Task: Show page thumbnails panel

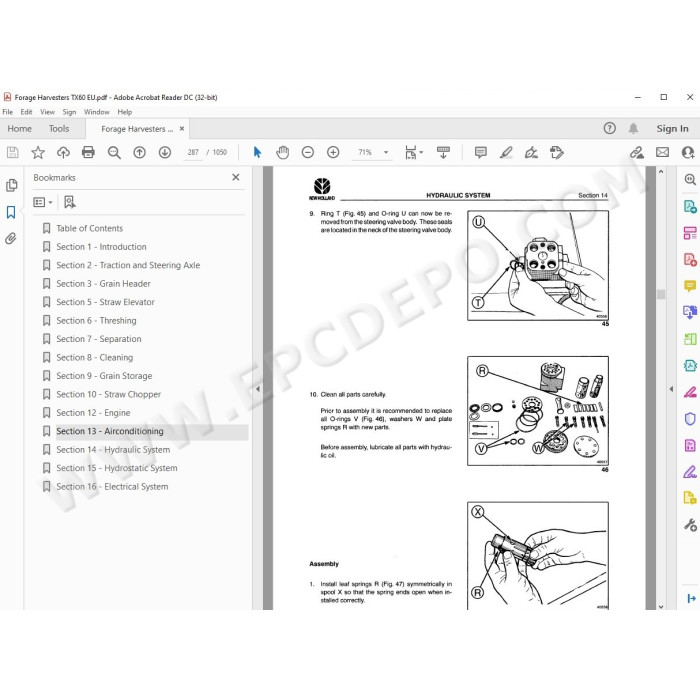Action: tap(12, 185)
